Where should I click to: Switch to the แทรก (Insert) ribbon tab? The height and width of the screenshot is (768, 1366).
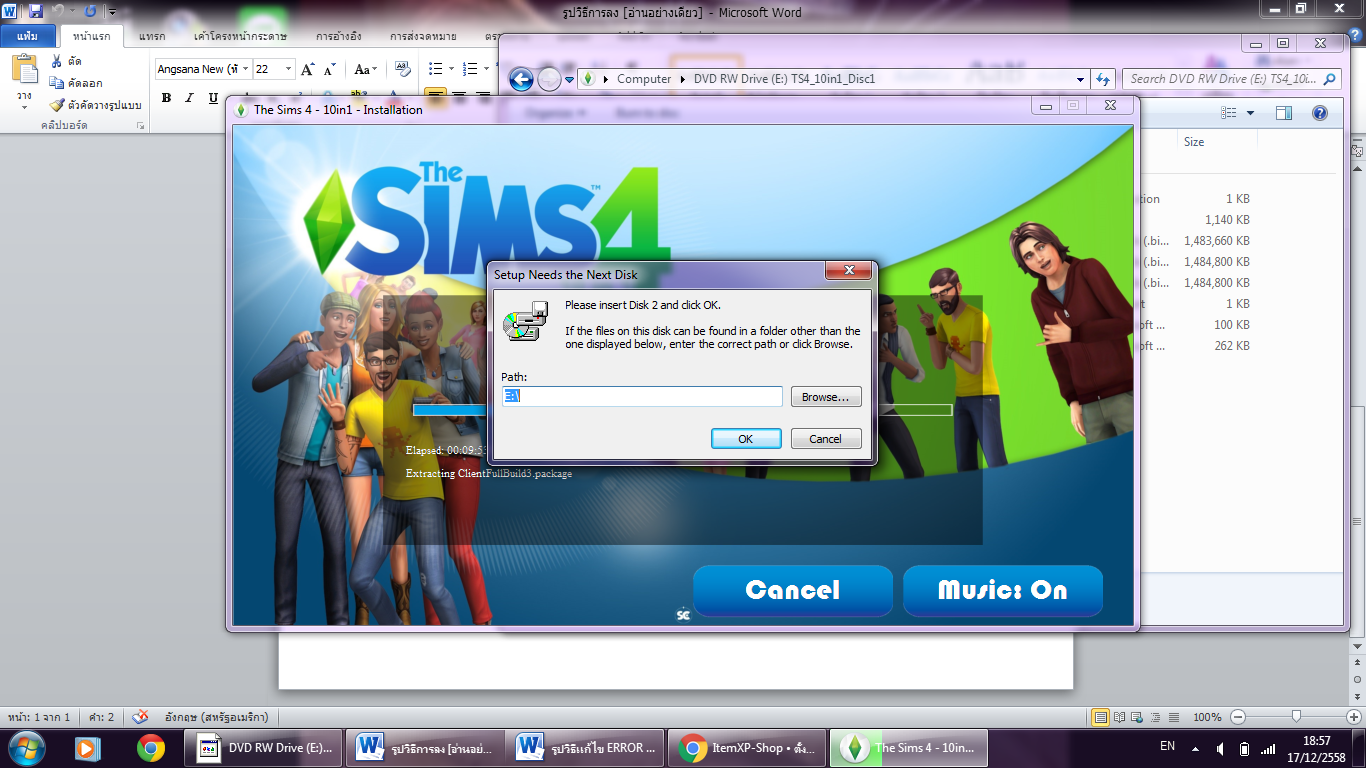(x=152, y=36)
